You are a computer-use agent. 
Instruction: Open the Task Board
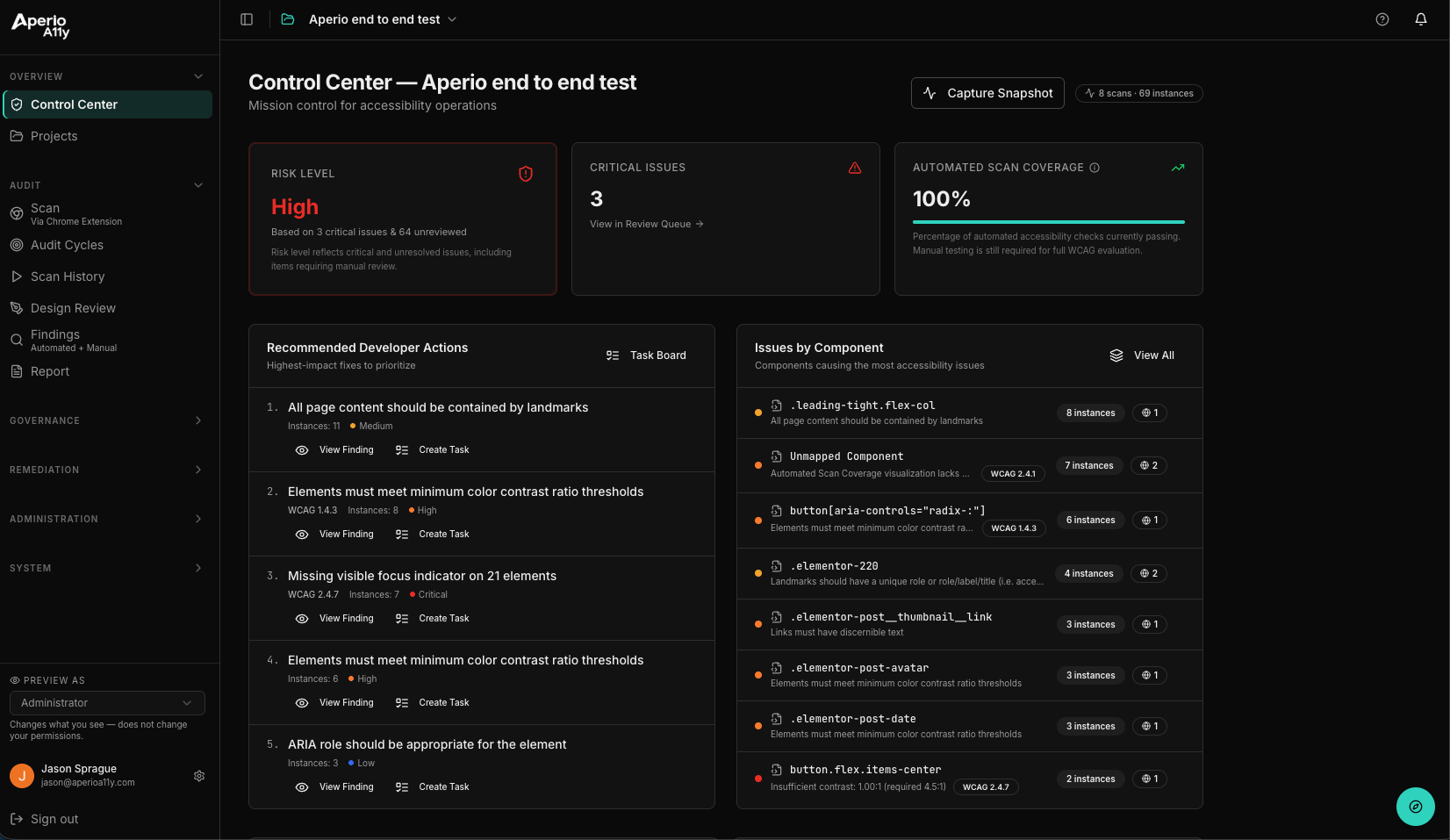[x=647, y=355]
